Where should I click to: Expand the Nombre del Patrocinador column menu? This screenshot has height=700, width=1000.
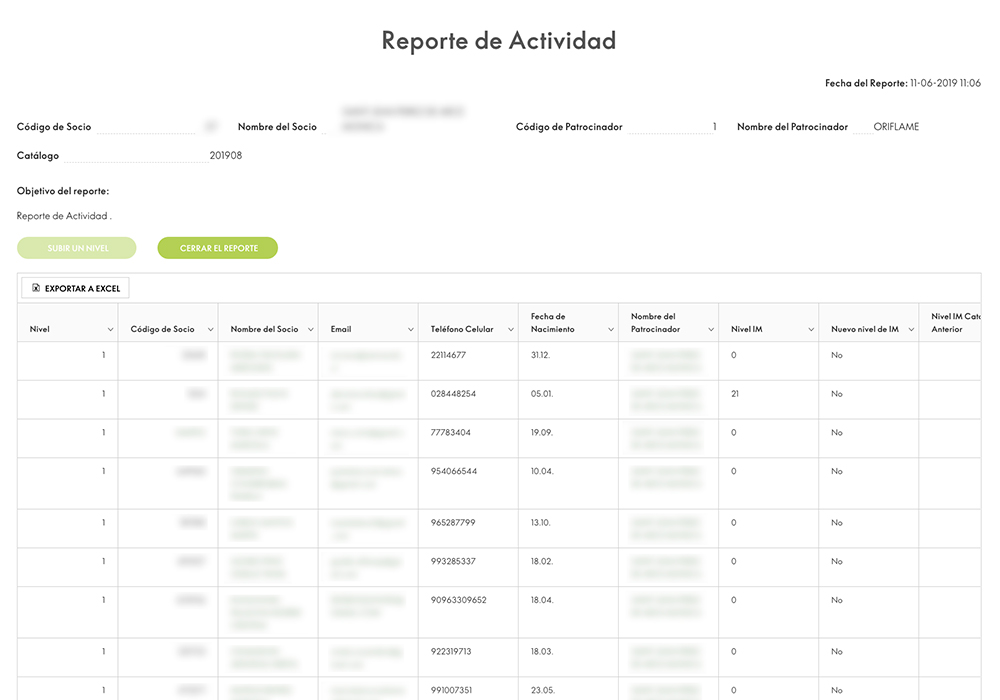710,330
